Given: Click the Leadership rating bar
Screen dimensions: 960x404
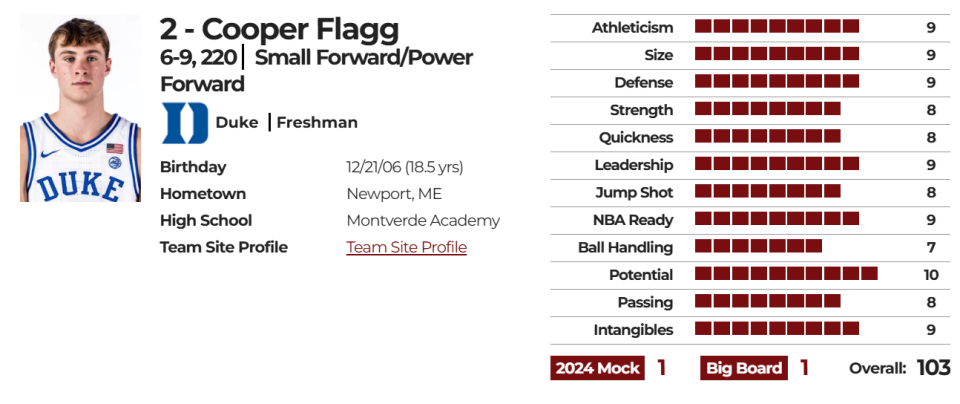Looking at the screenshot, I should [777, 163].
